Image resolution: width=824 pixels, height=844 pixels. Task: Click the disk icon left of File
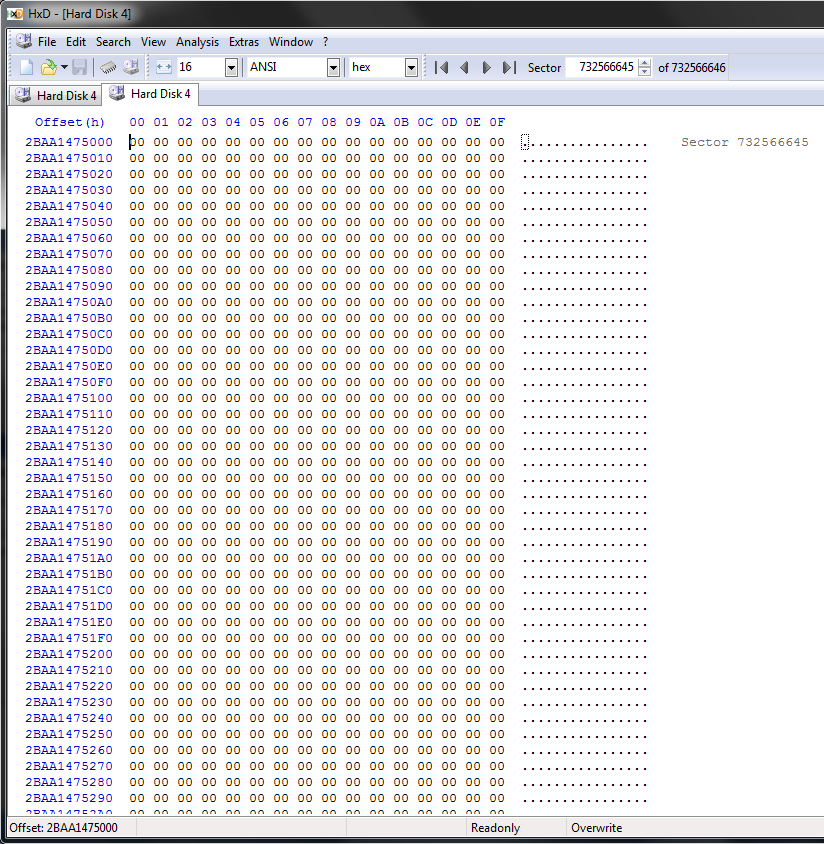tap(24, 41)
